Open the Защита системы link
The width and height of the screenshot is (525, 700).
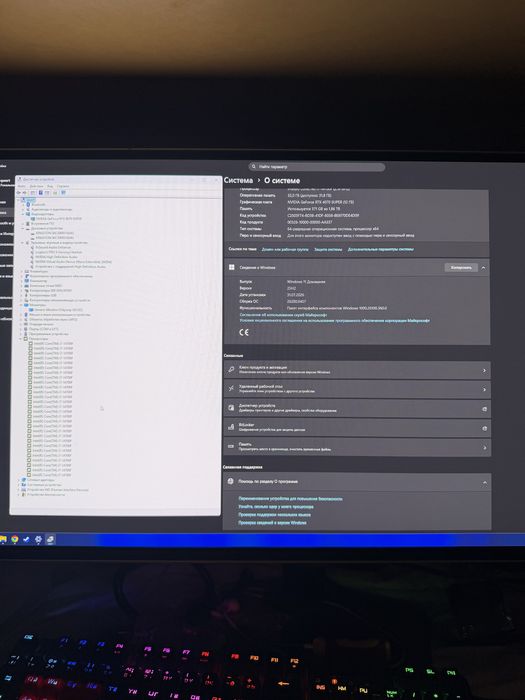click(x=328, y=249)
